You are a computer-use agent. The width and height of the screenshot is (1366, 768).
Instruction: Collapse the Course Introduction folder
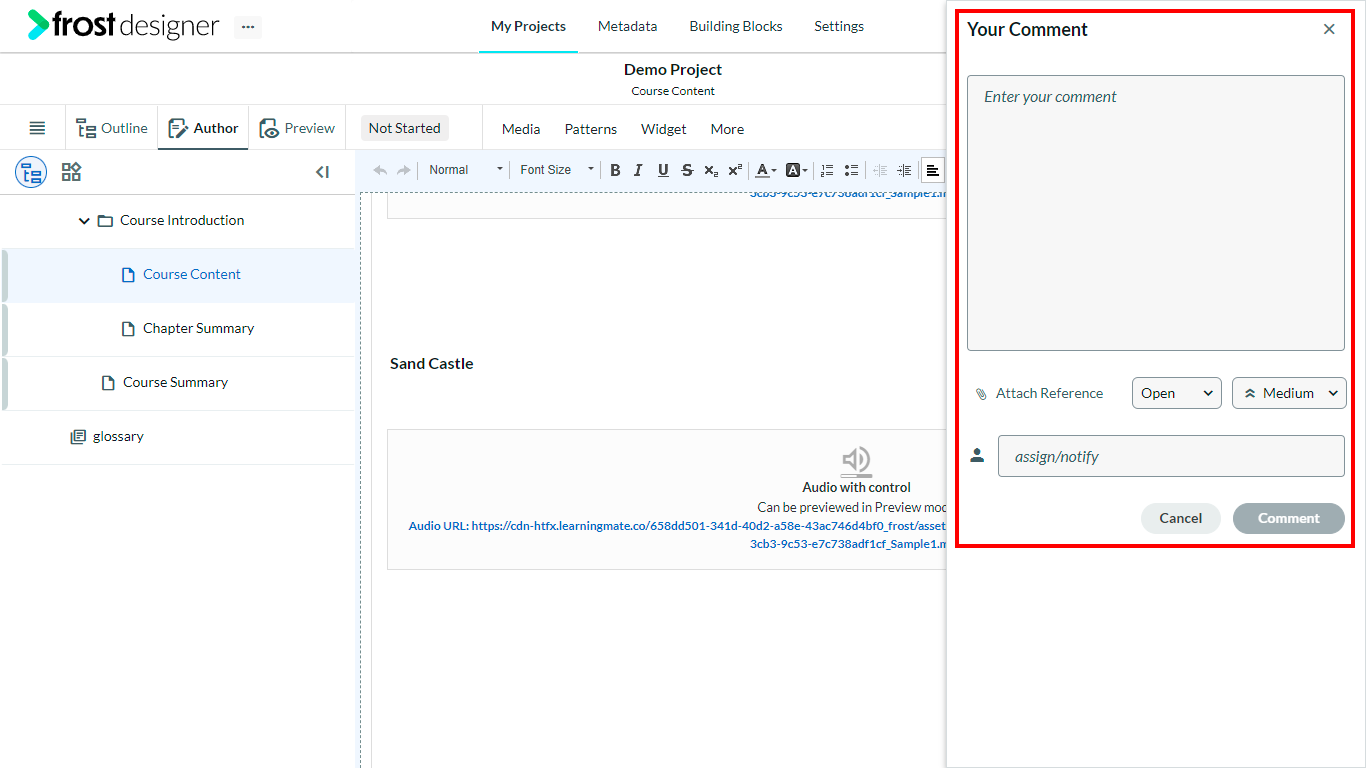click(84, 221)
